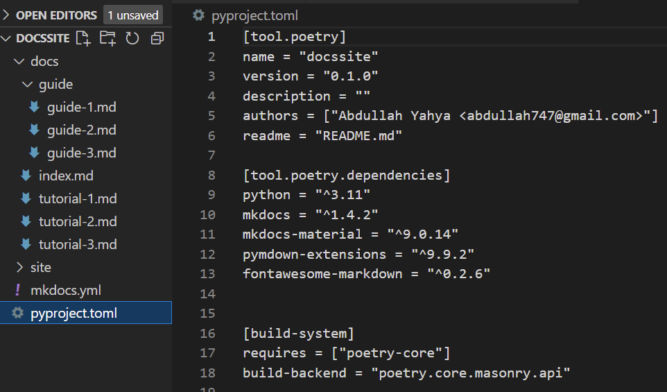Open tutorial-1.md file
Image resolution: width=667 pixels, height=392 pixels.
78,199
